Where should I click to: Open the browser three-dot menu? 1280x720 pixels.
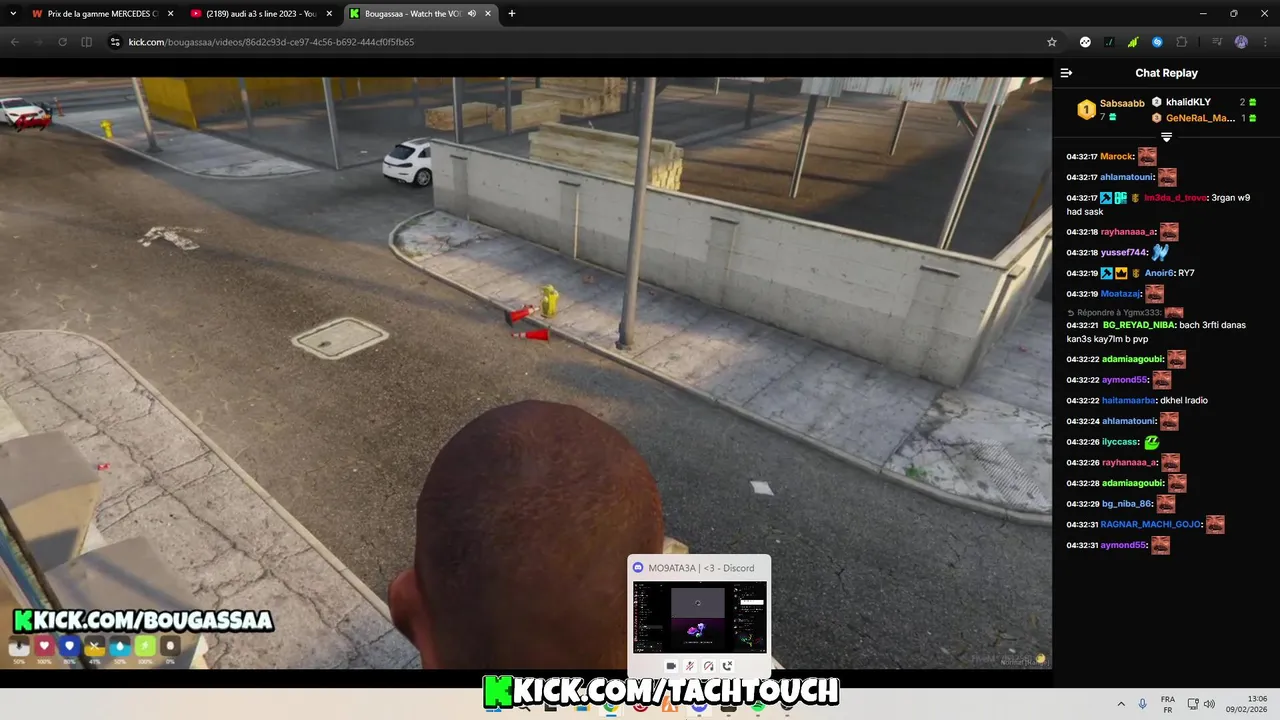1265,42
